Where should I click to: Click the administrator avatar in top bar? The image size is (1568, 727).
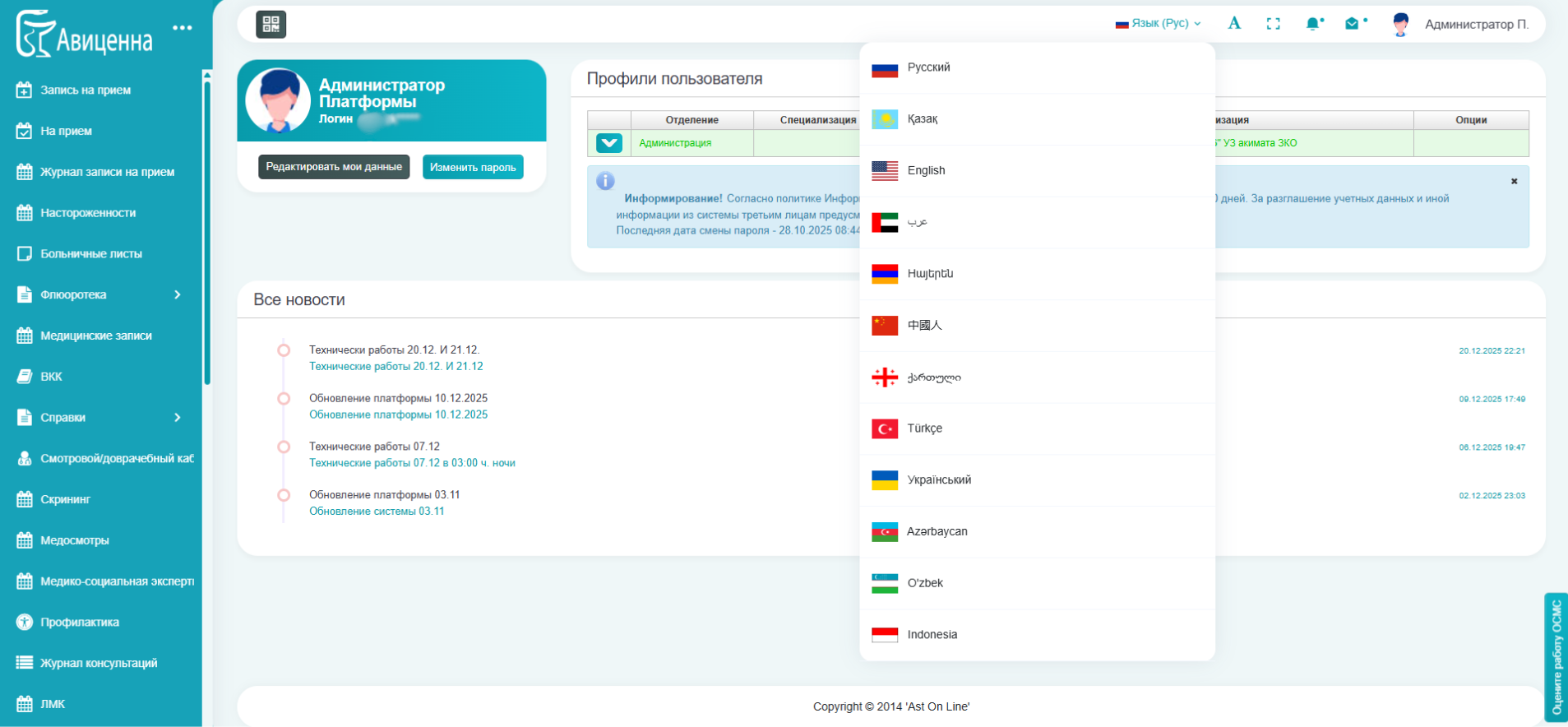click(x=1401, y=24)
